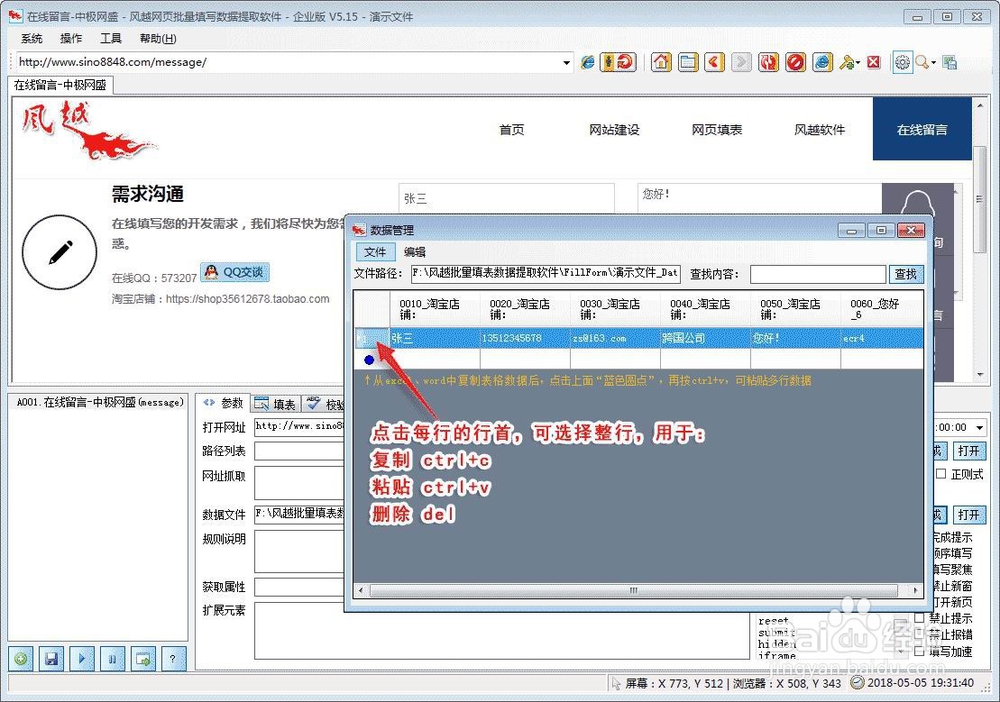Viewport: 1000px width, 702px height.
Task: Open the 系统 menu
Action: coord(31,38)
